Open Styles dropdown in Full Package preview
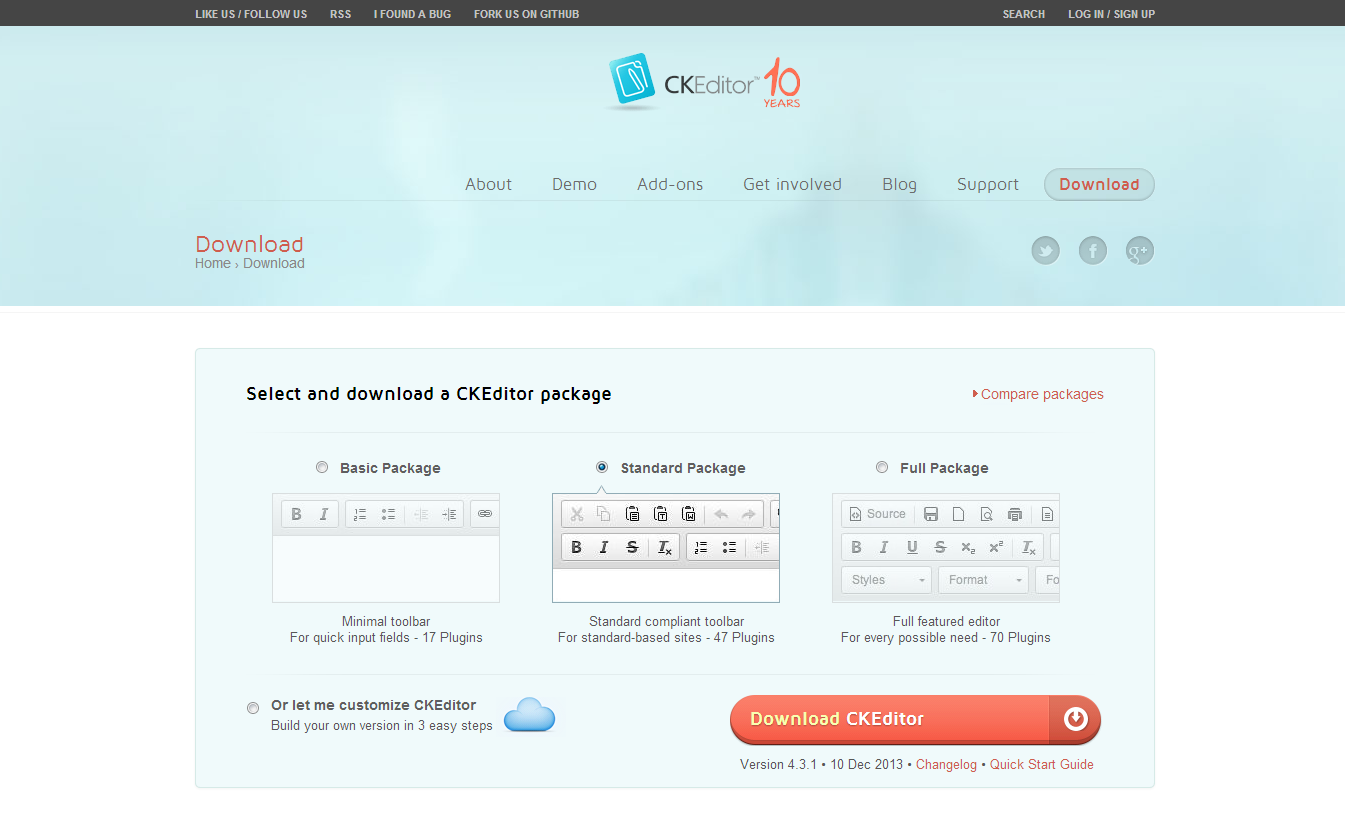Screen dimensions: 1345x839 [x=887, y=580]
